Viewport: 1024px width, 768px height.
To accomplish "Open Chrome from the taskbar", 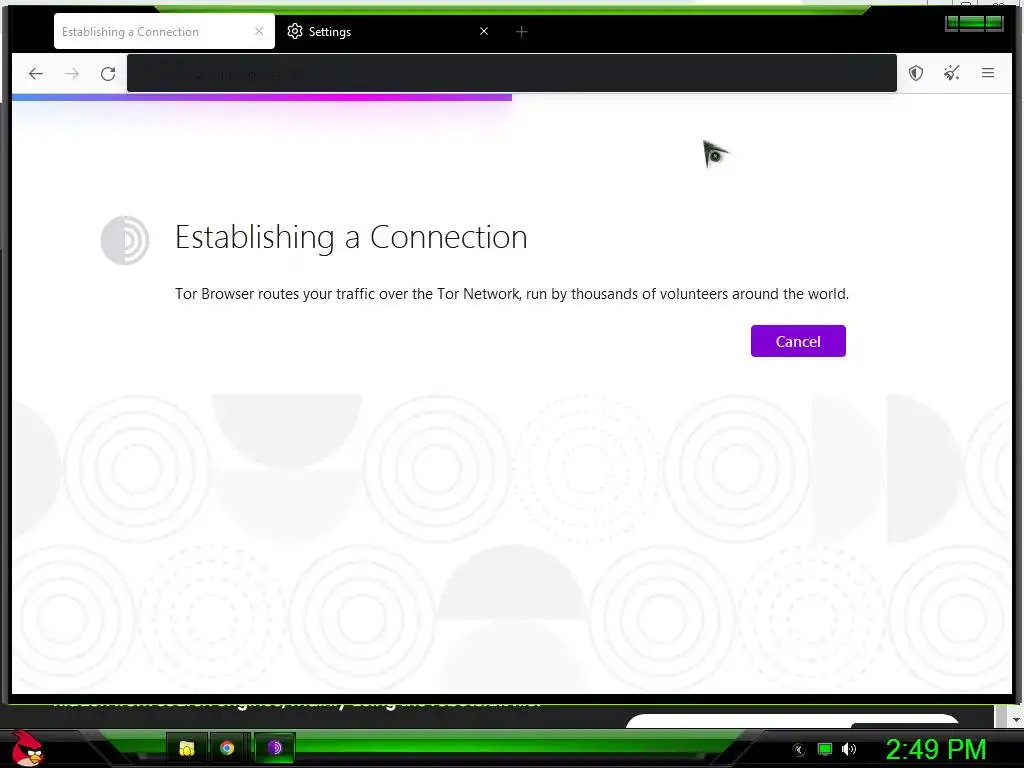I will (x=227, y=748).
